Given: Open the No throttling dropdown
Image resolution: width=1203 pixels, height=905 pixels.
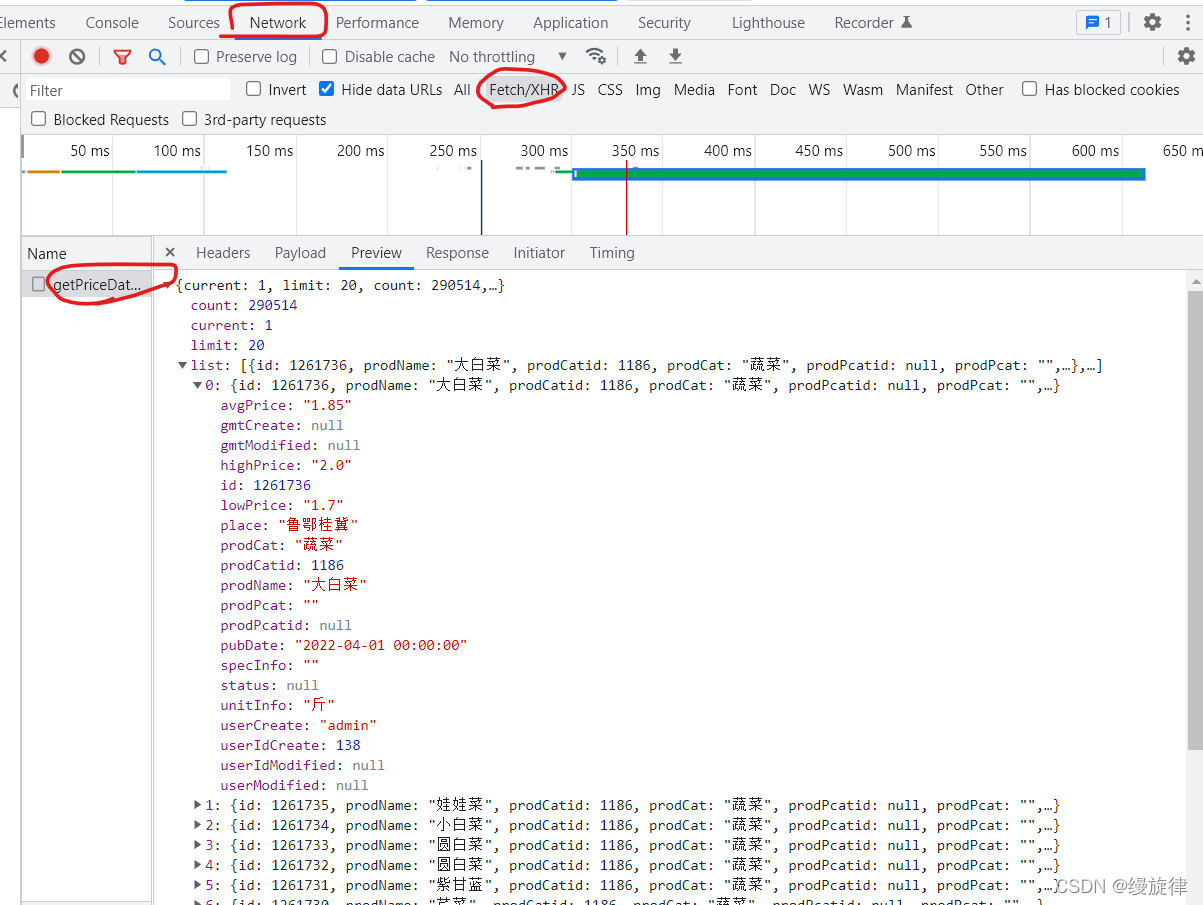Looking at the screenshot, I should point(508,57).
